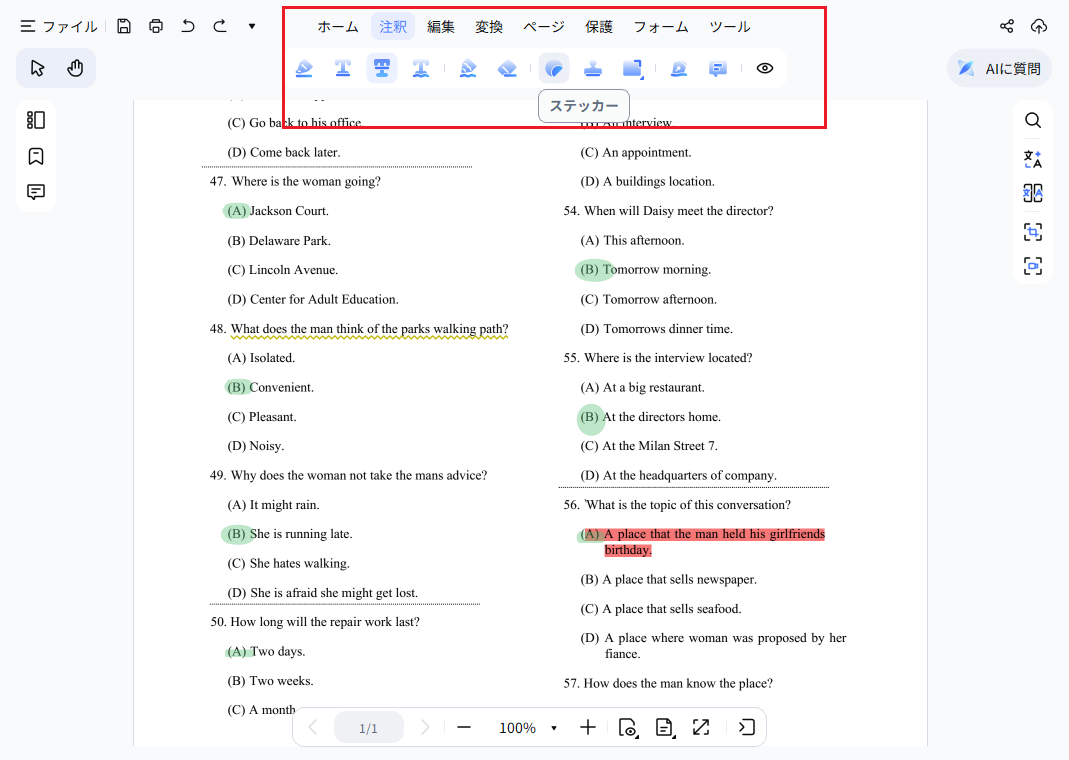Open the page thumbnails panel
Viewport: 1069px width, 760px height.
coord(36,120)
